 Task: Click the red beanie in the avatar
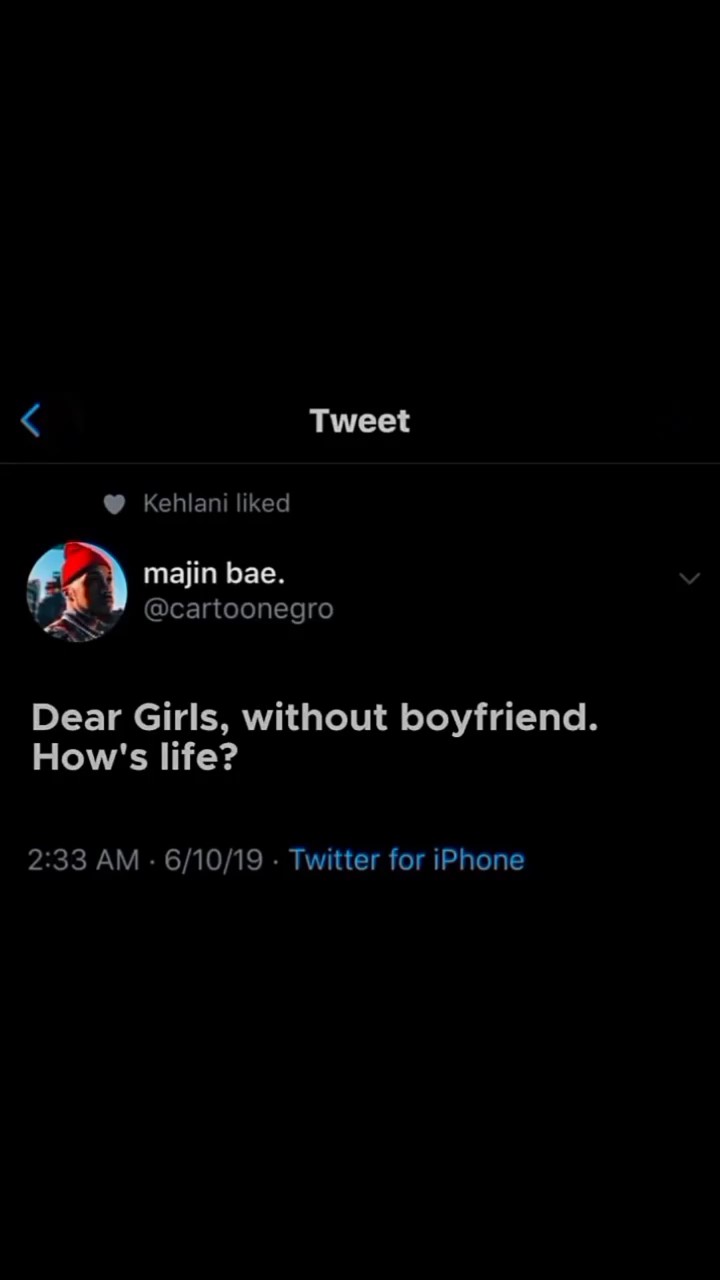coord(83,561)
